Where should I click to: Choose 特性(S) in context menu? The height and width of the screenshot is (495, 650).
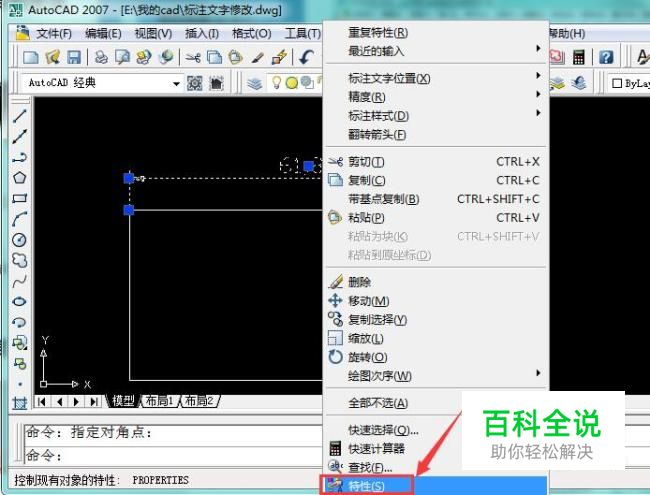point(434,485)
